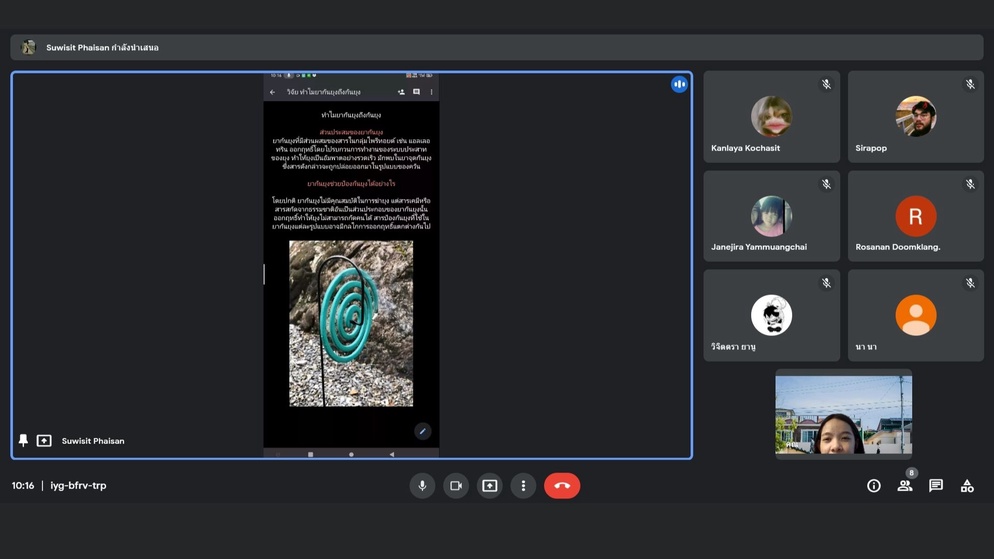The height and width of the screenshot is (559, 994).
Task: Show the participants people panel
Action: point(904,486)
